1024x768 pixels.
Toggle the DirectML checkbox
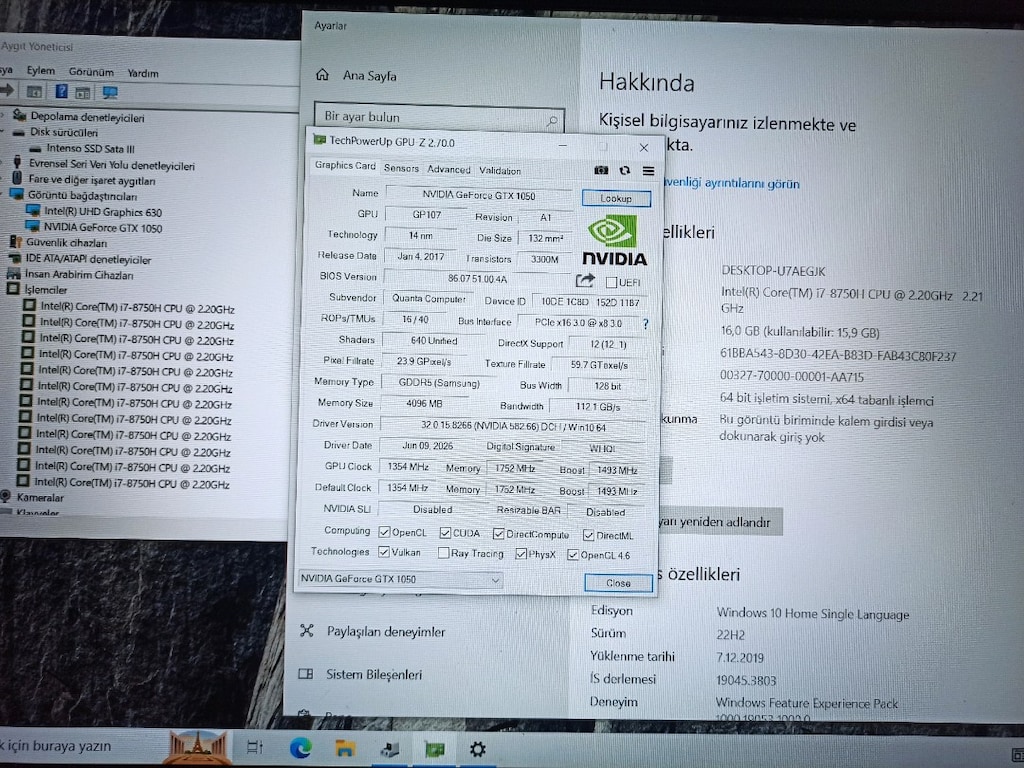click(588, 536)
